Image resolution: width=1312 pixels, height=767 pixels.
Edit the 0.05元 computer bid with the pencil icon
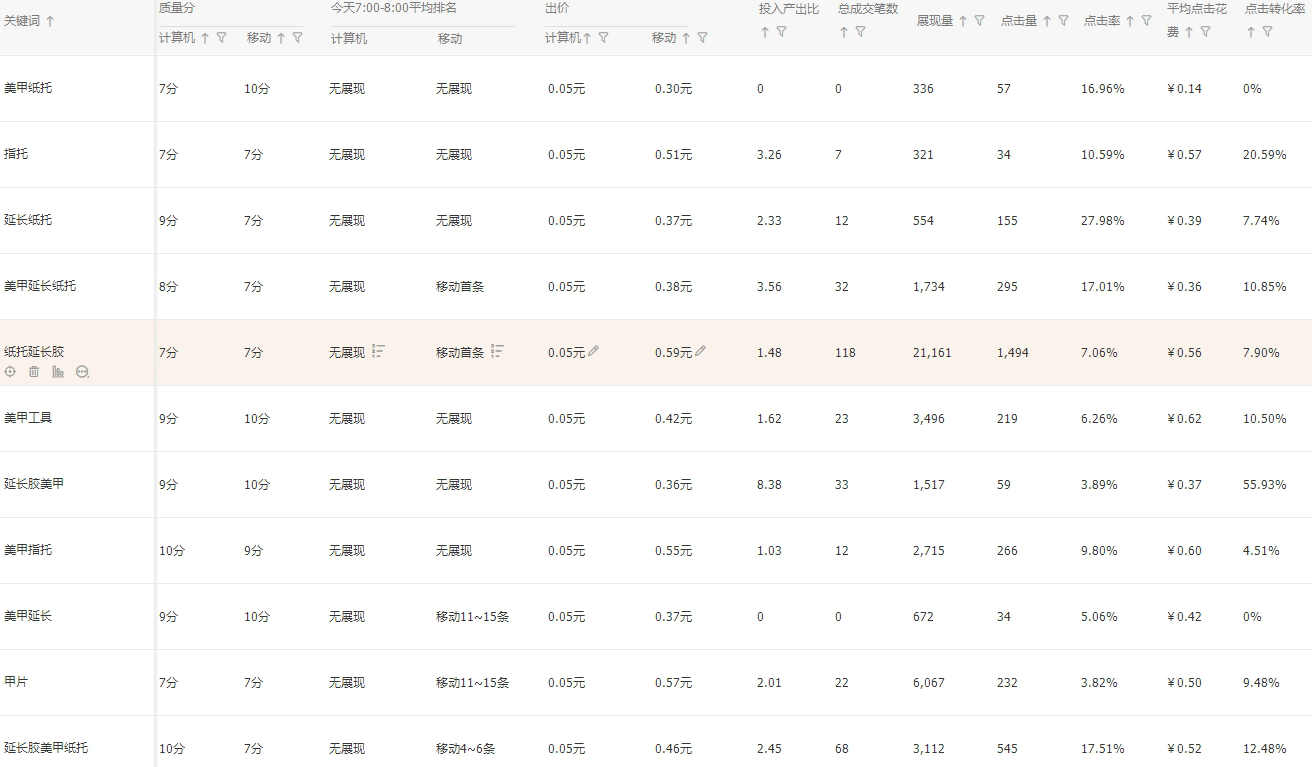594,351
